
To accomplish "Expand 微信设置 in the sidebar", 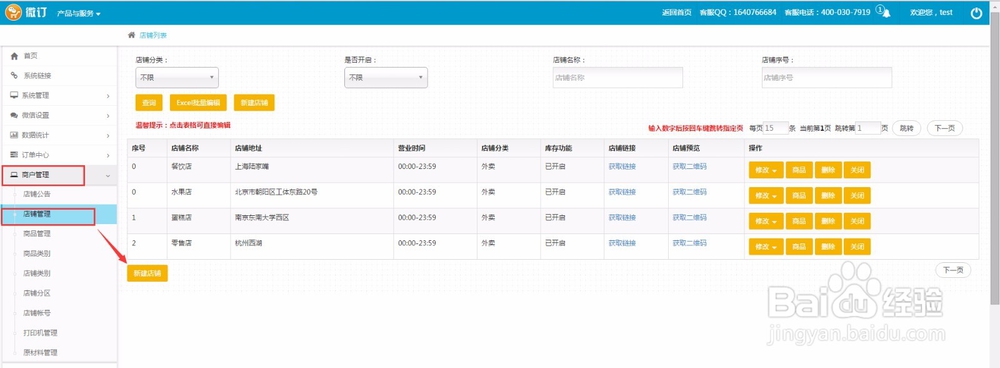I will point(59,115).
